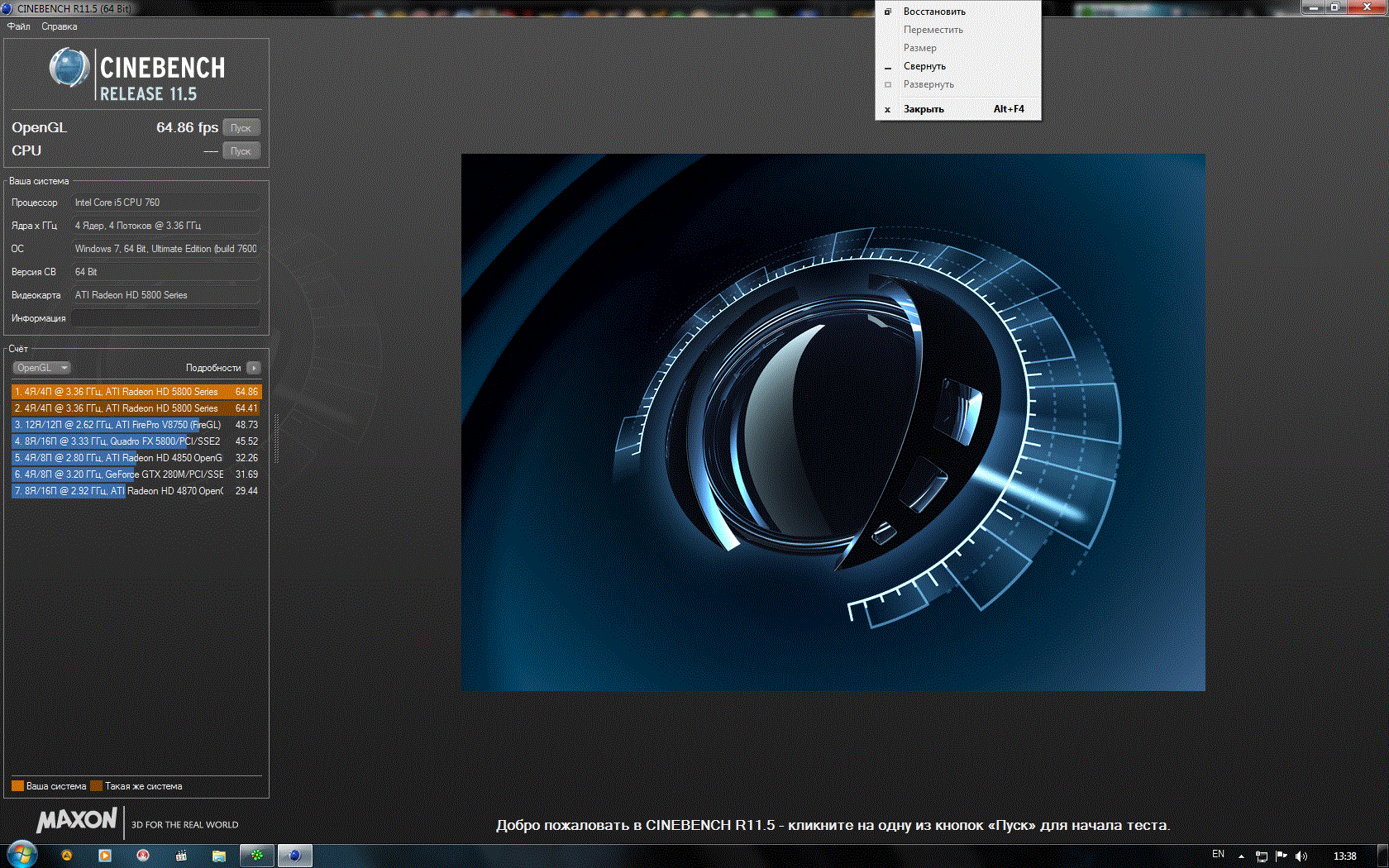Select the ATI FirePro V8750 ranking row

[136, 425]
